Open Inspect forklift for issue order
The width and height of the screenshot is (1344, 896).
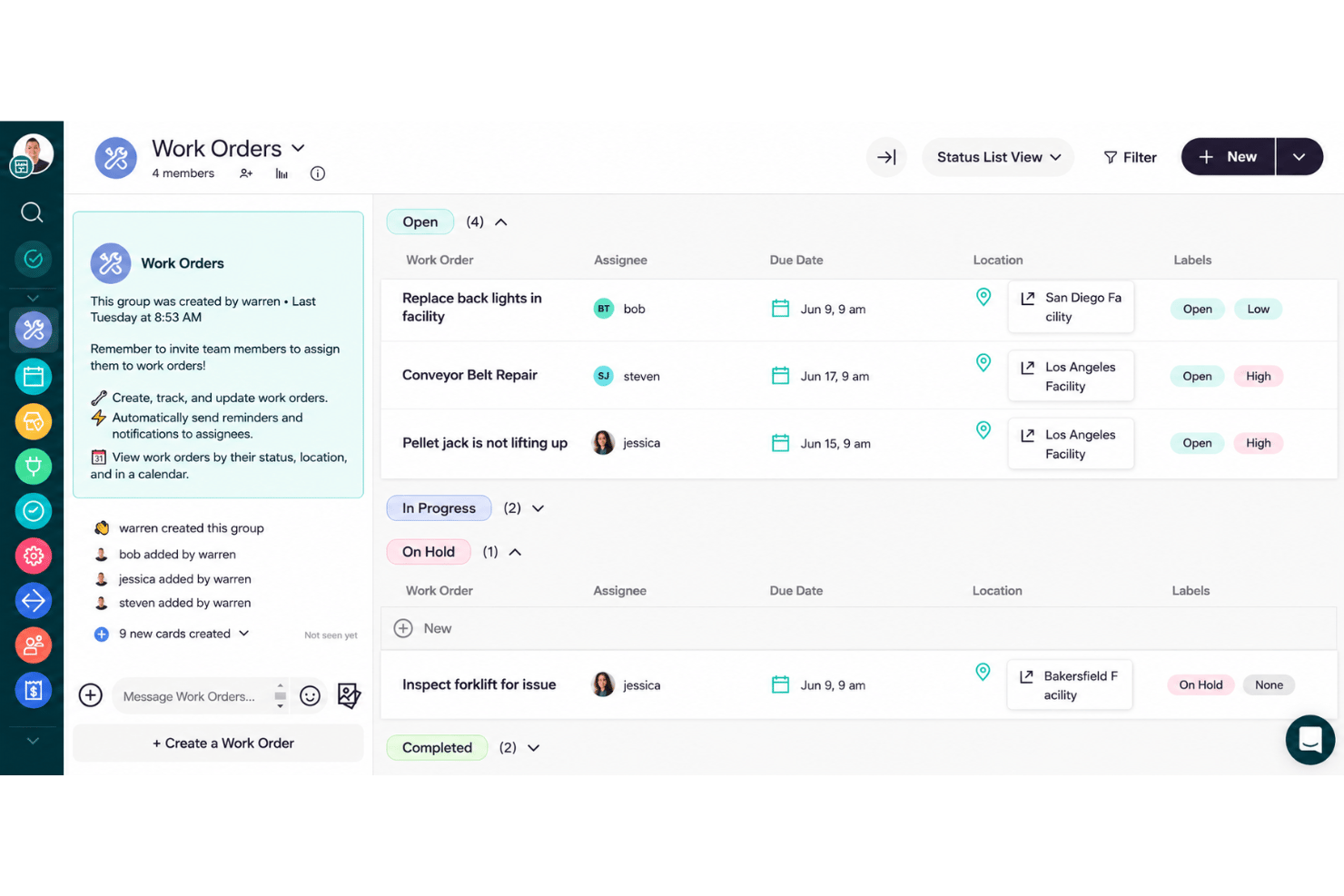[479, 684]
